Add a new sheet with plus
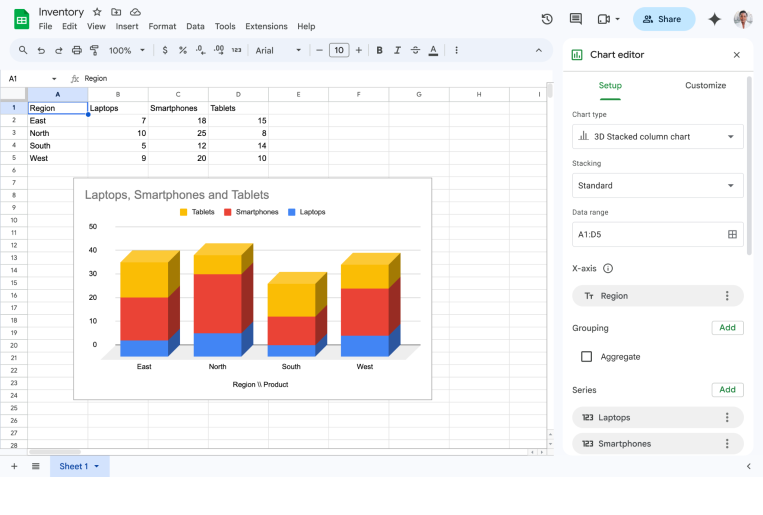This screenshot has height=515, width=763. click(x=14, y=466)
